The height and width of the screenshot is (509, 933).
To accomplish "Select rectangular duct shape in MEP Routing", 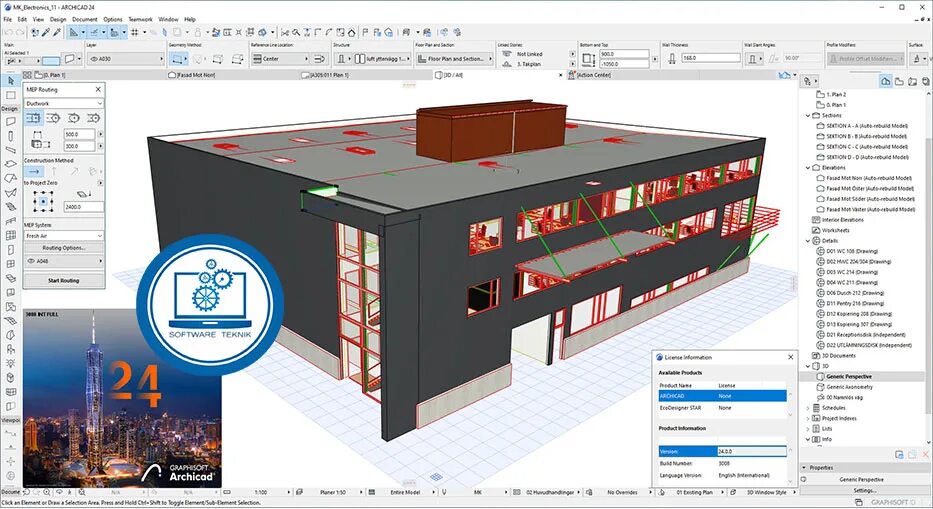I will (x=33, y=118).
